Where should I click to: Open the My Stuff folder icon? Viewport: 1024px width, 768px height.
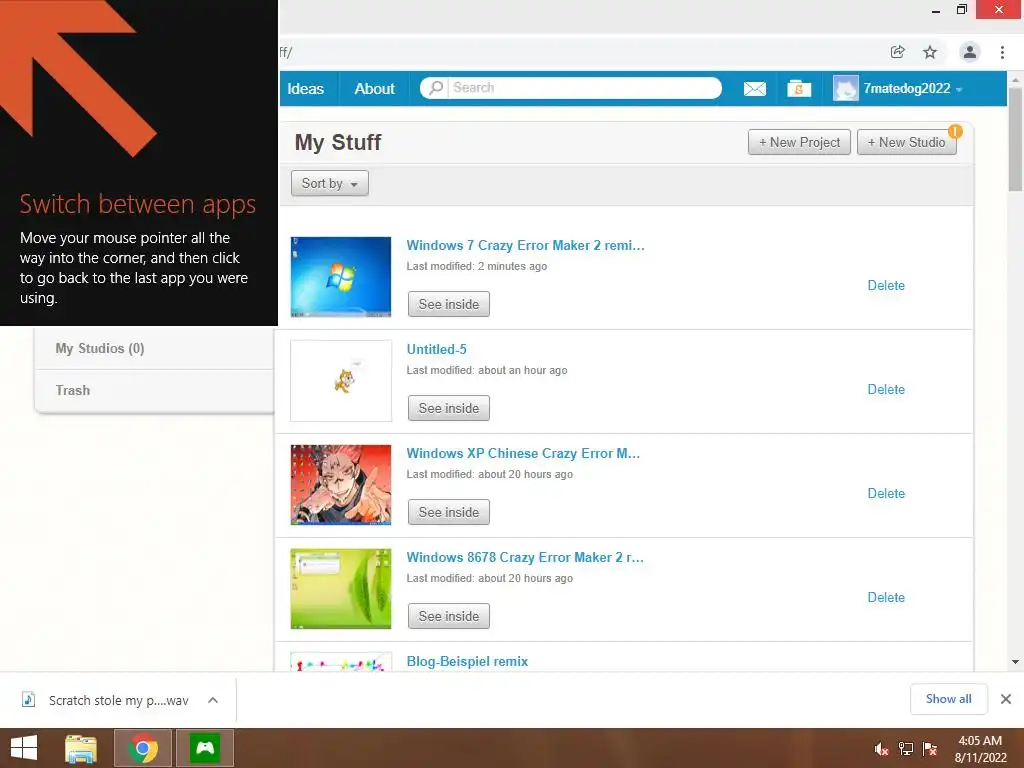(799, 88)
